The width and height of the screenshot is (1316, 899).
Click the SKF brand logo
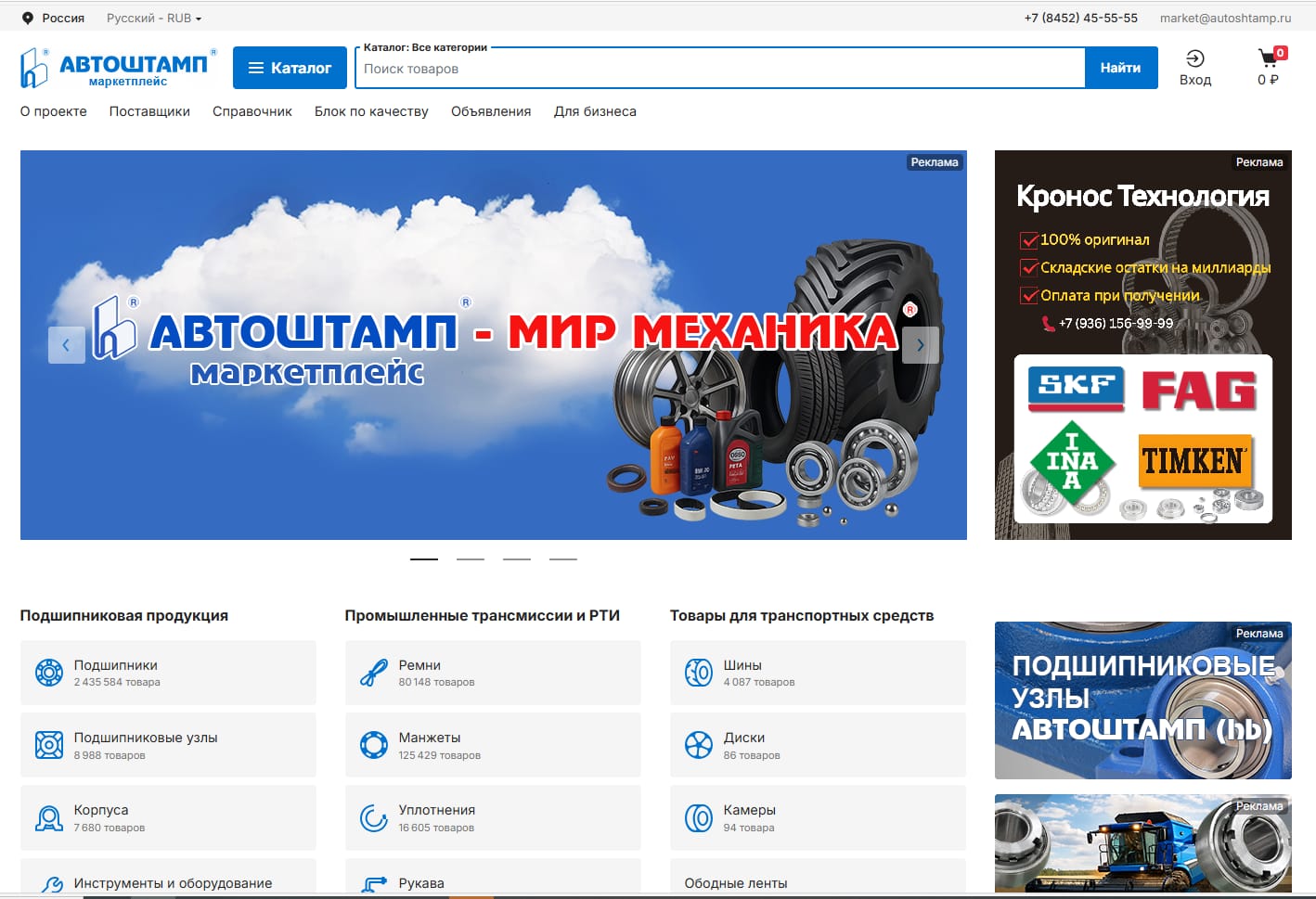click(x=1076, y=389)
